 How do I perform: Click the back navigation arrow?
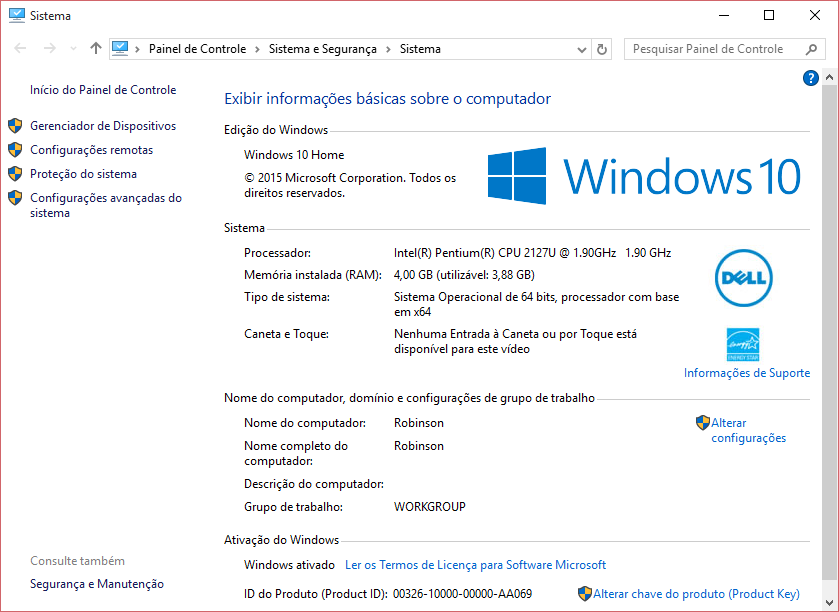[20, 49]
